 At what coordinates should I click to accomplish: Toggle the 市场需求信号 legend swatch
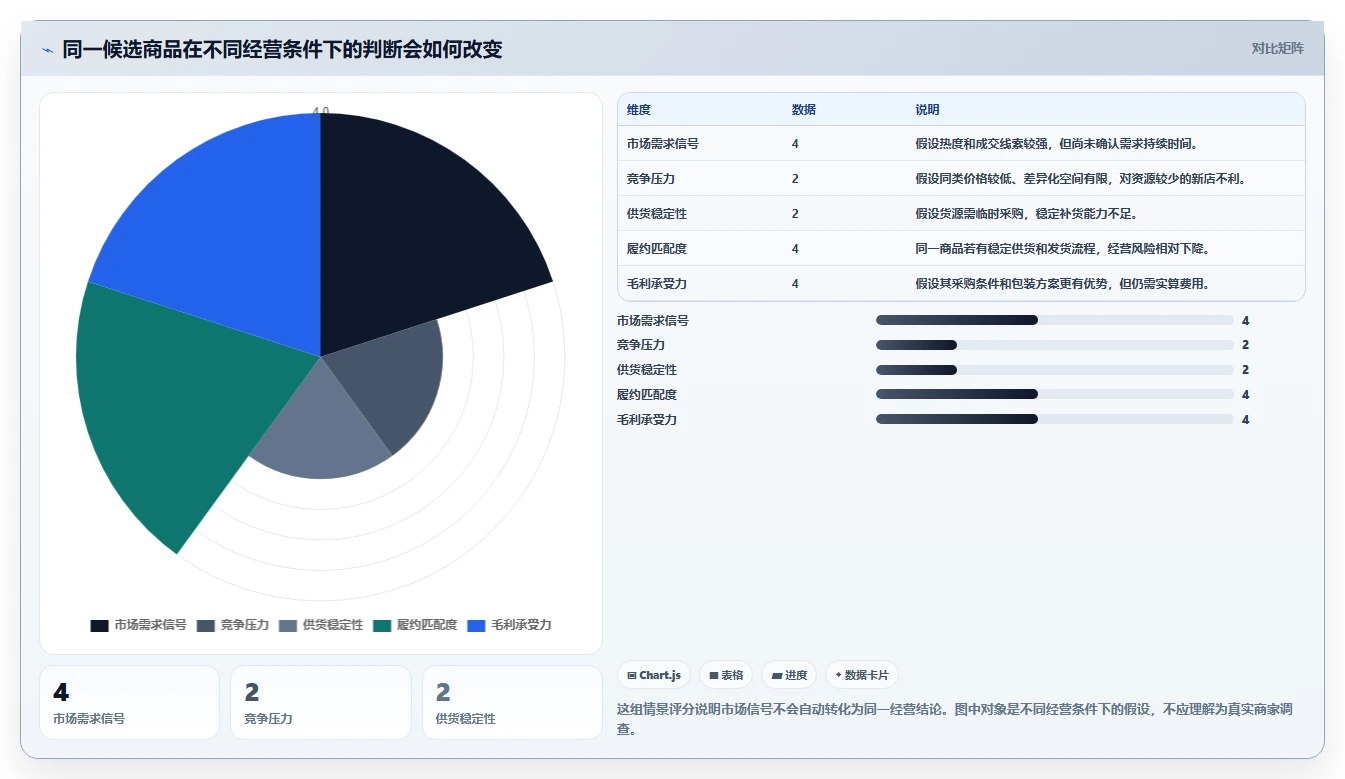(99, 625)
